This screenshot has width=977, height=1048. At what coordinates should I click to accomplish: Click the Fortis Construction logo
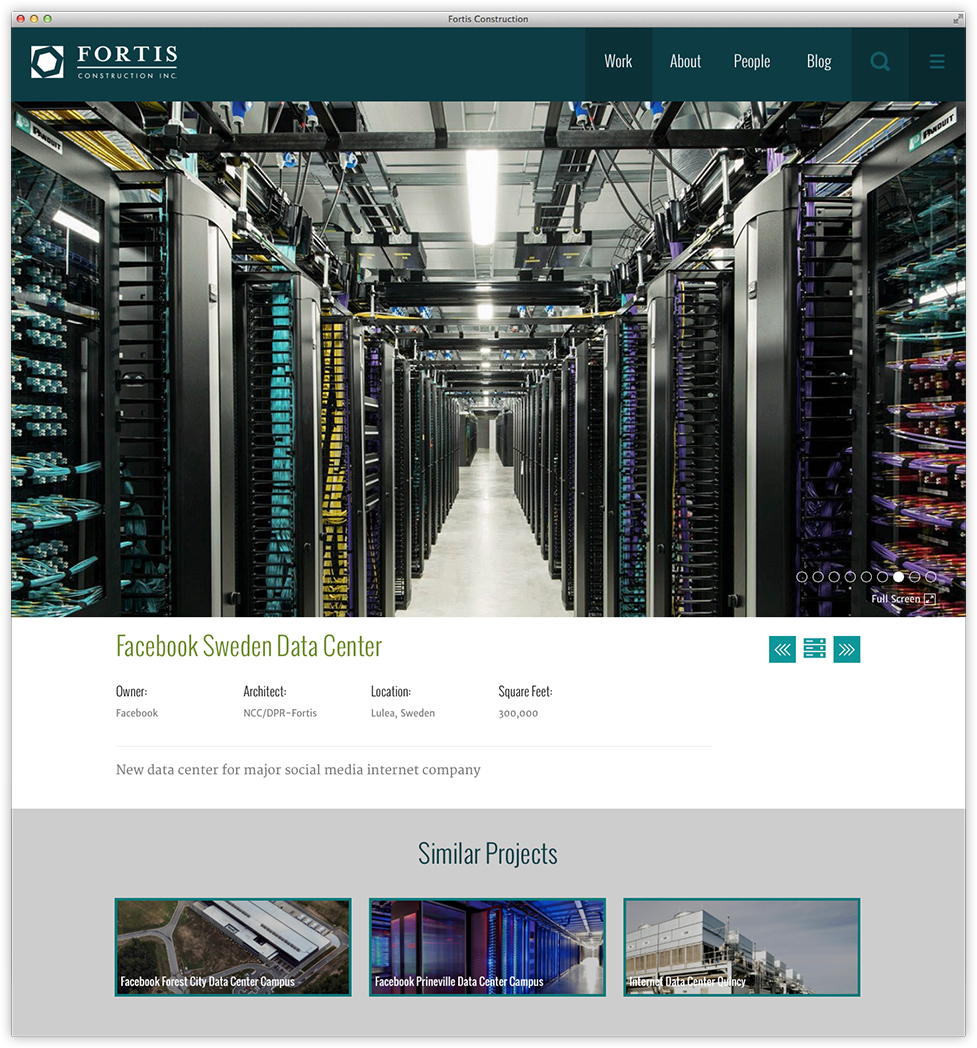click(104, 62)
